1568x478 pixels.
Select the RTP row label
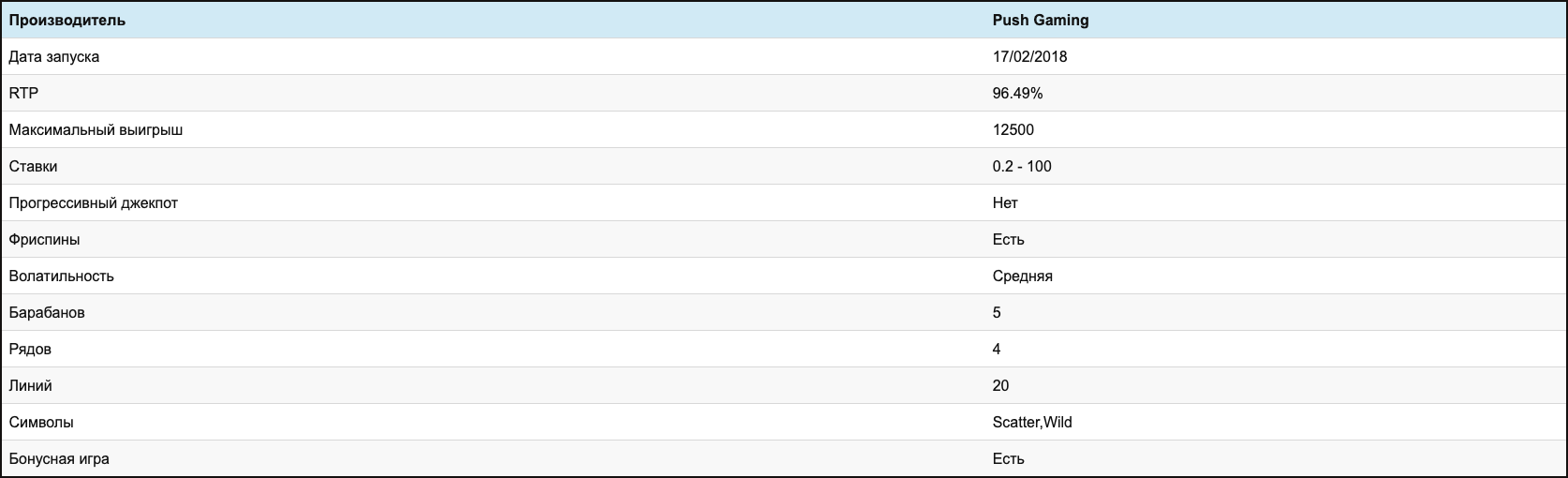click(23, 93)
